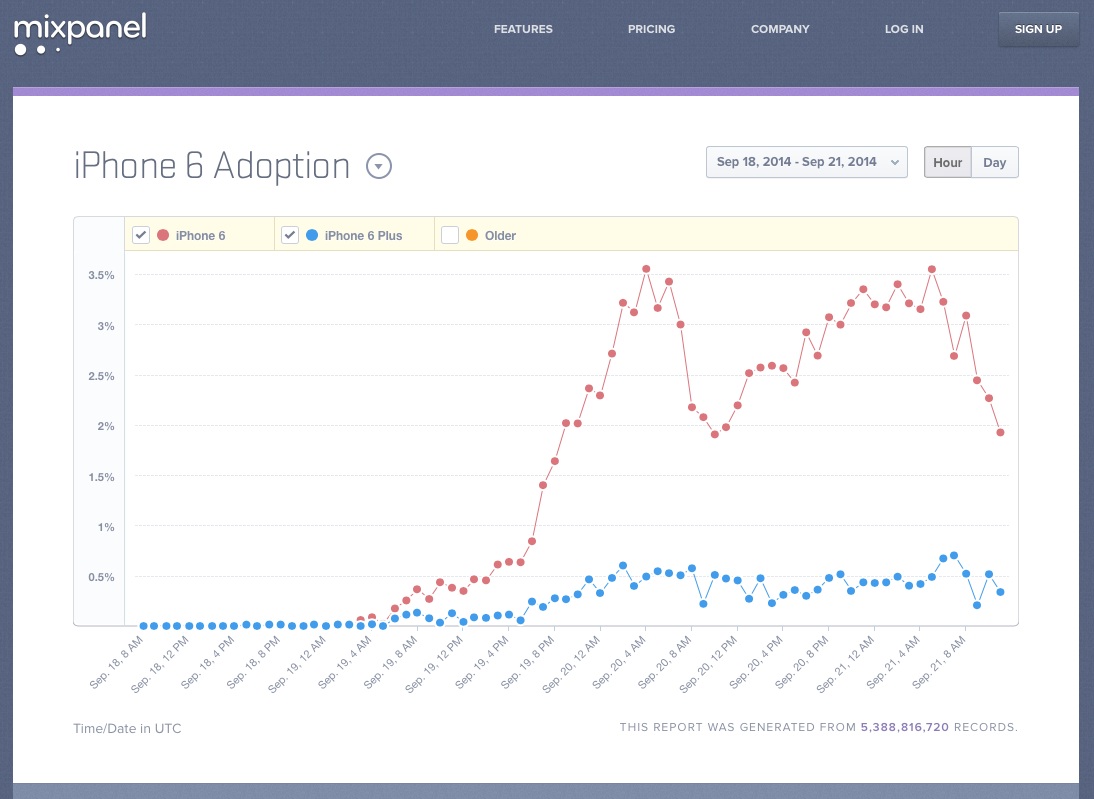Open the date range dropdown
Image resolution: width=1094 pixels, height=799 pixels.
pyautogui.click(x=807, y=162)
